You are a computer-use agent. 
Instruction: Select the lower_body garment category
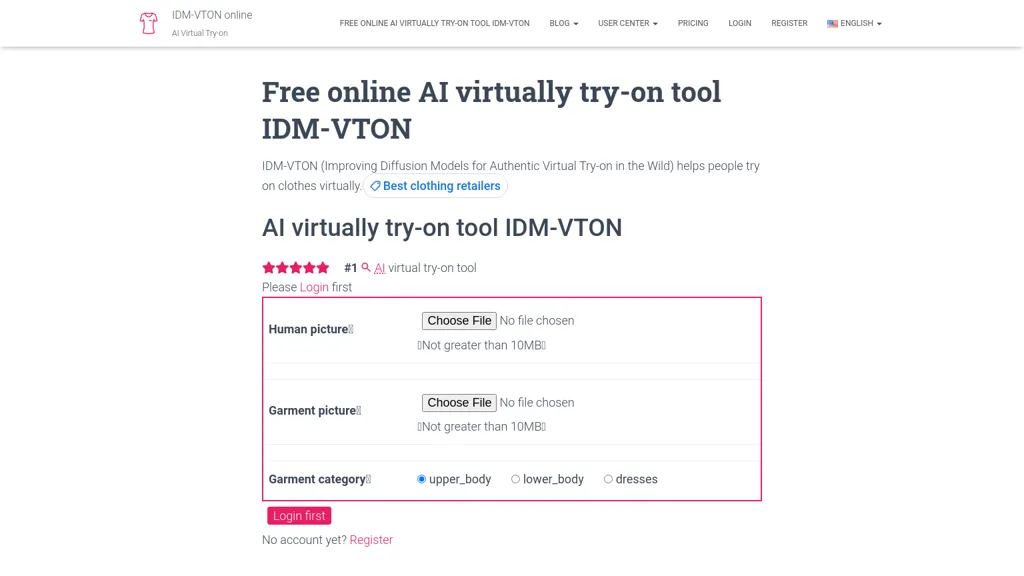pyautogui.click(x=515, y=479)
